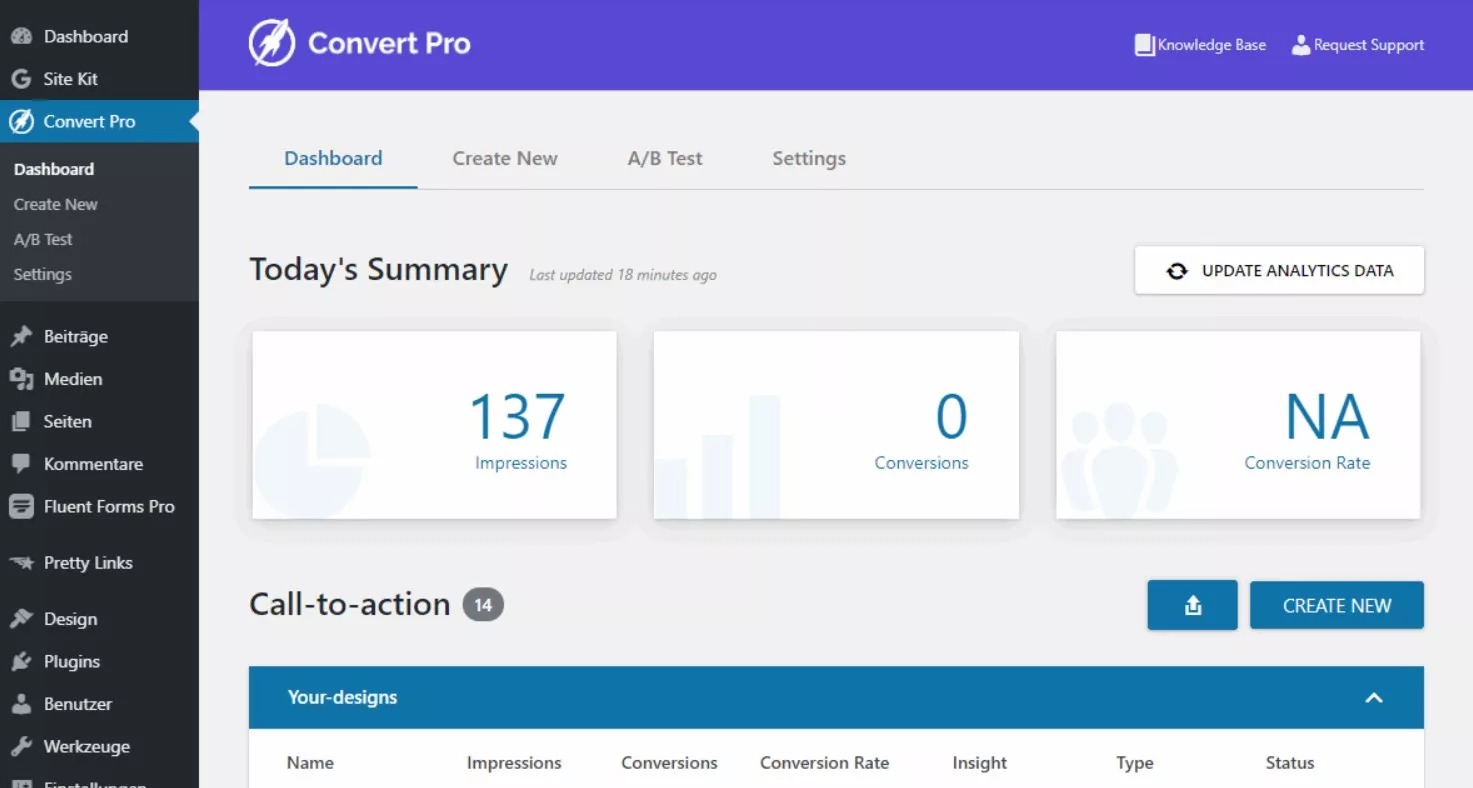Screen dimensions: 1473x788
Task: Click the Convert Pro logo icon
Action: pos(270,44)
